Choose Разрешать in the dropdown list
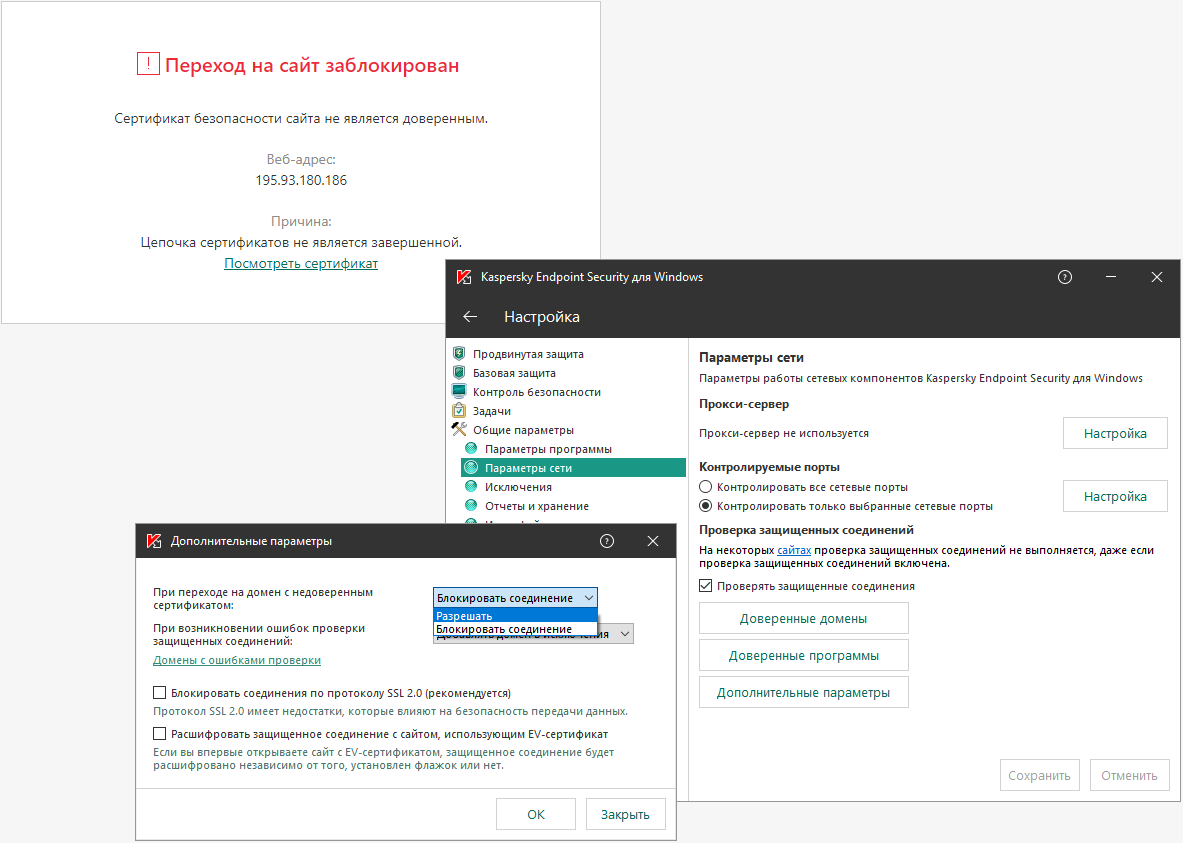Screen dimensions: 1183x843 pos(515,616)
